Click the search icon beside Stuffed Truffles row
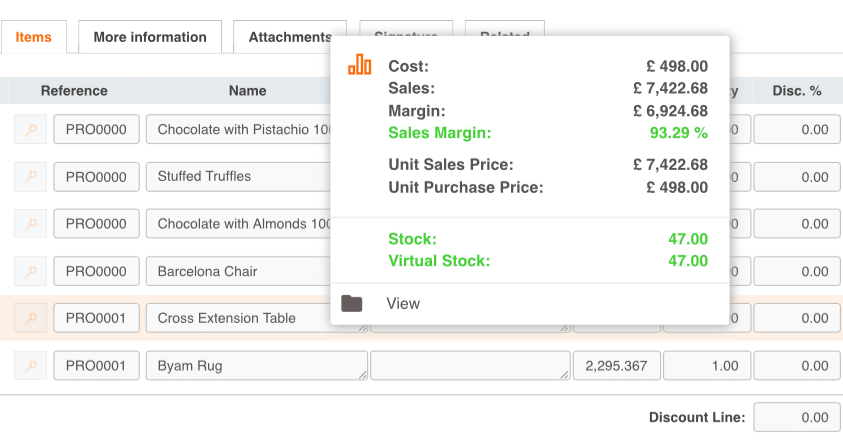 [x=30, y=177]
